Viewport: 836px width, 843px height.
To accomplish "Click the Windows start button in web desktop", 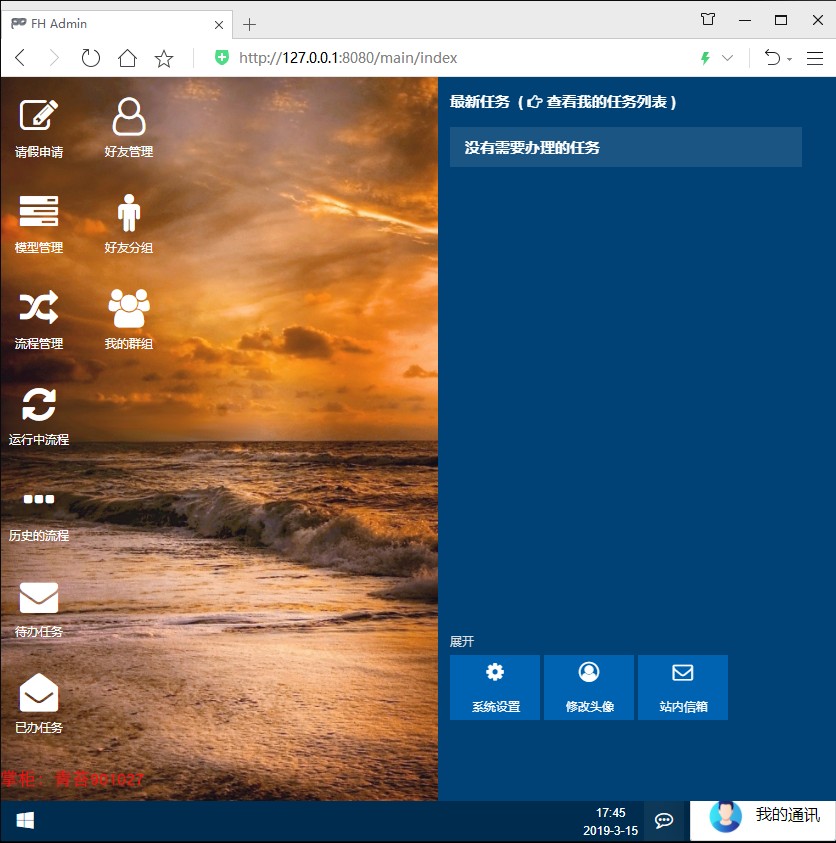I will (25, 820).
